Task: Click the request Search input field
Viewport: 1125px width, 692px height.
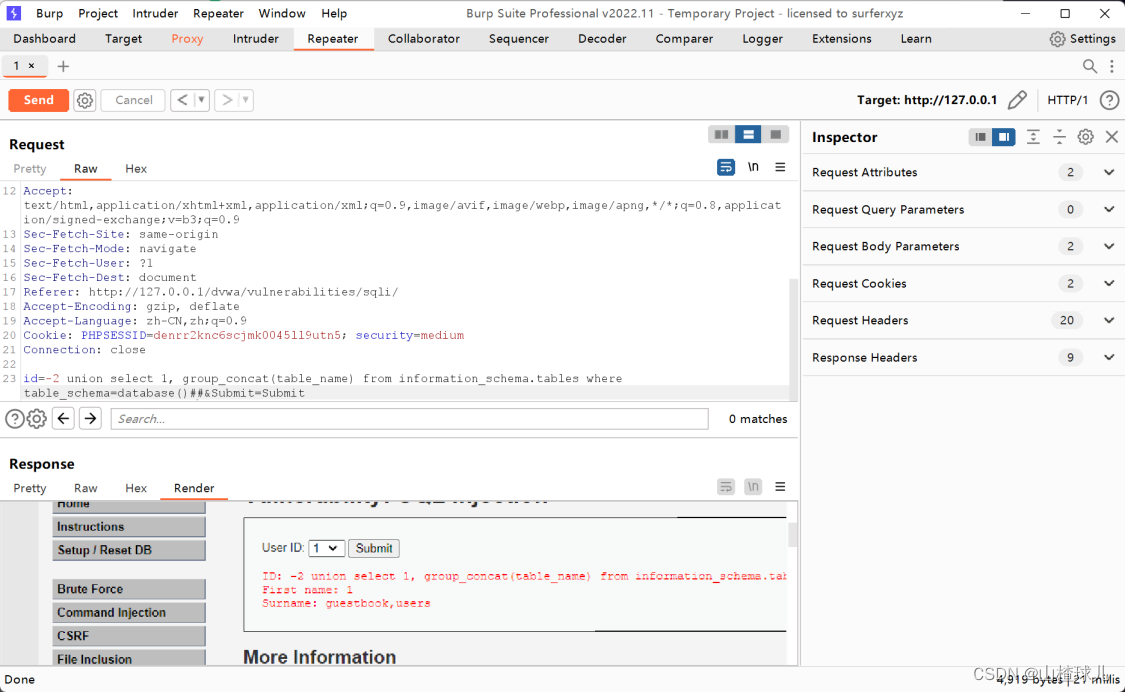Action: pos(410,419)
